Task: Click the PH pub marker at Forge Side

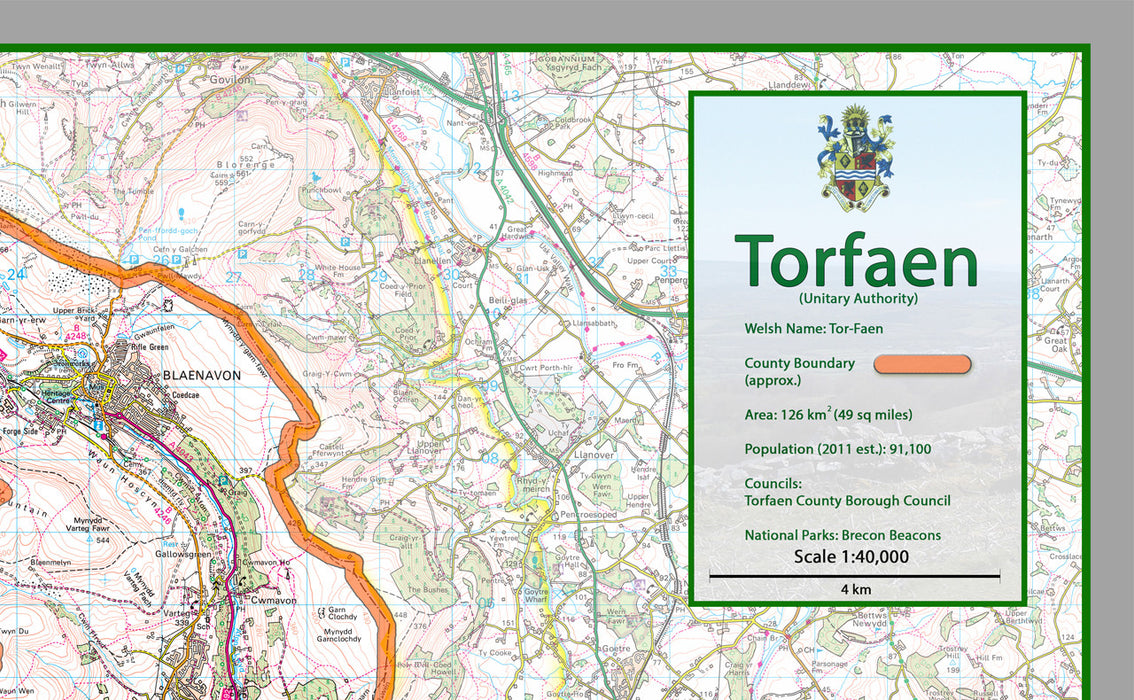Action: point(64,431)
